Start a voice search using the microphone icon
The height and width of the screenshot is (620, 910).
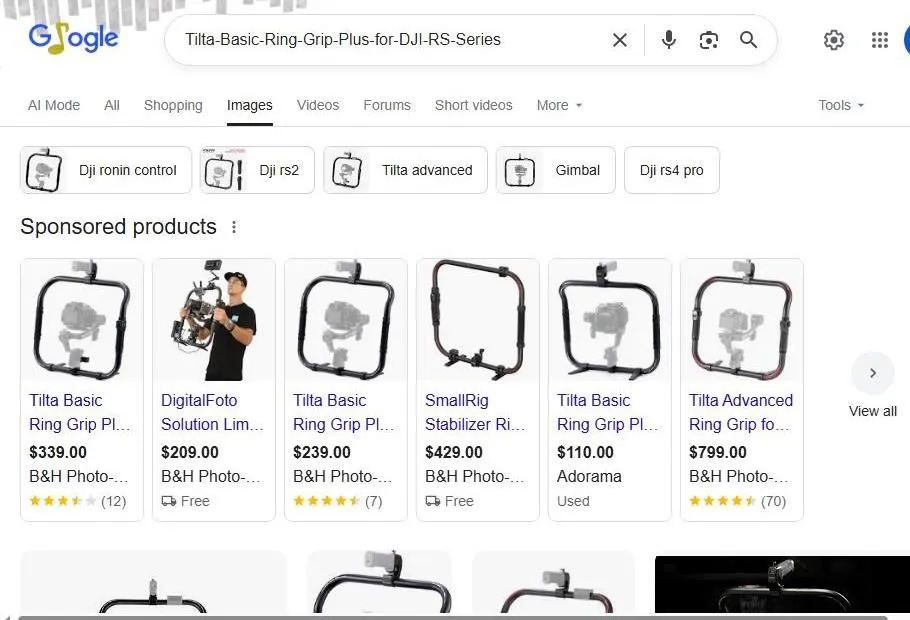(667, 40)
